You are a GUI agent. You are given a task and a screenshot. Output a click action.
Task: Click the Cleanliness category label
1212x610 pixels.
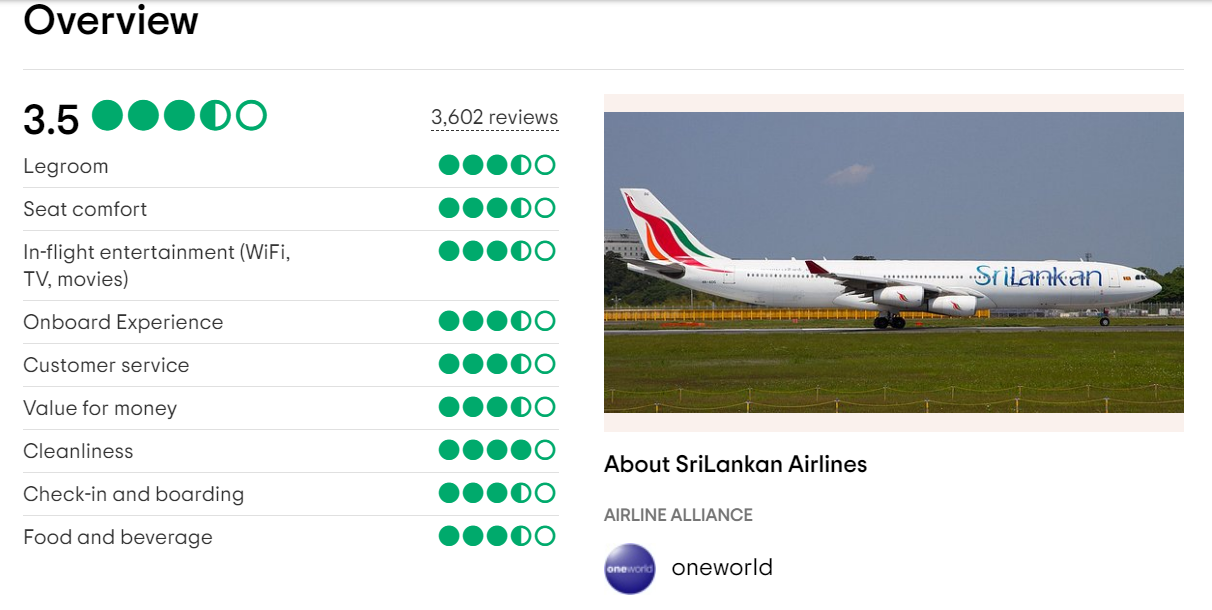[x=78, y=451]
